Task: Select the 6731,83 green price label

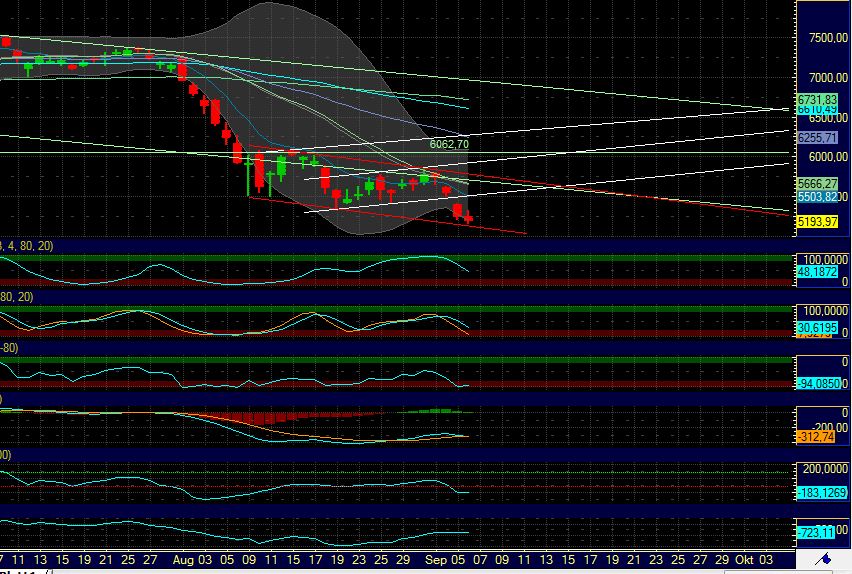Action: pyautogui.click(x=816, y=99)
